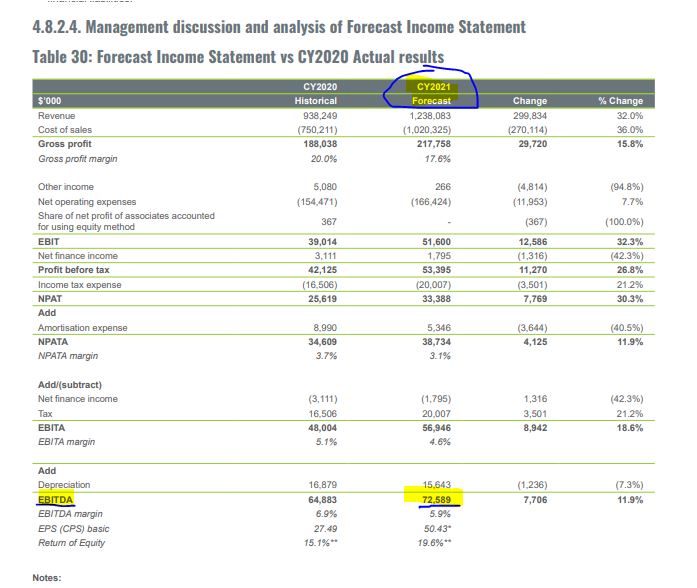Select the Cost of sales label

coord(65,130)
